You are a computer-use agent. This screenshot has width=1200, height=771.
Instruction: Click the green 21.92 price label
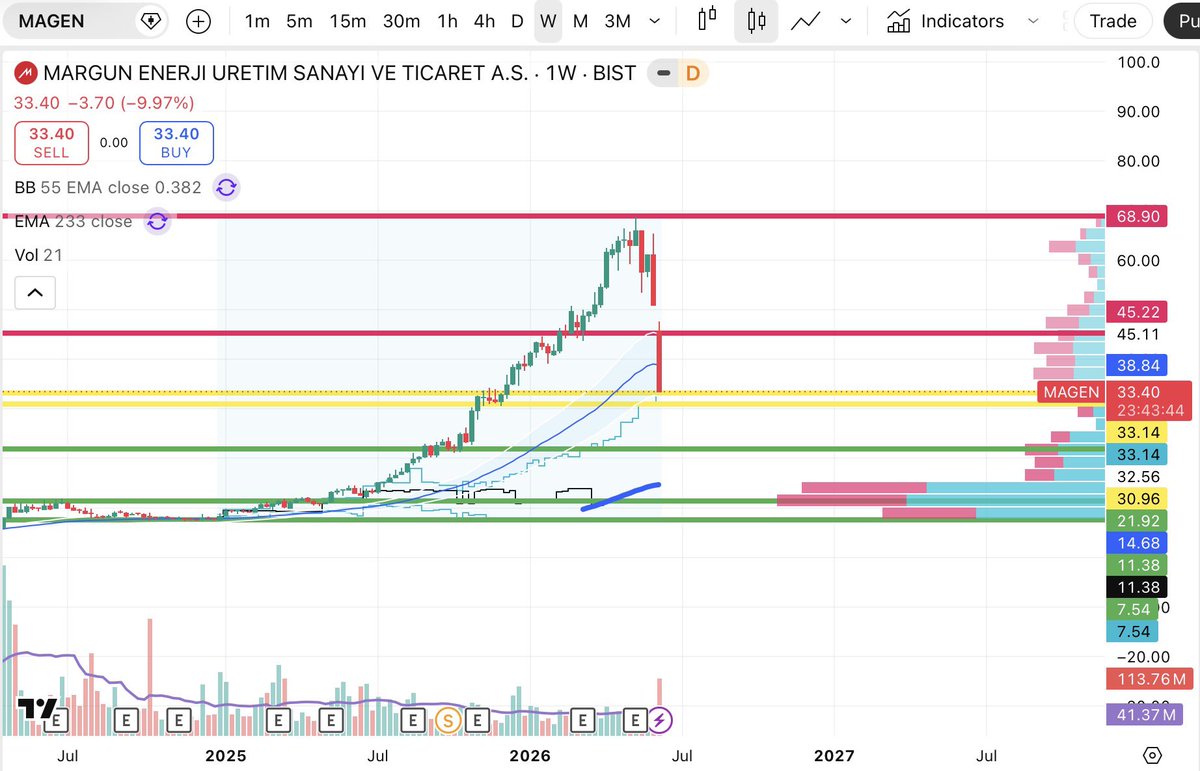point(1136,520)
